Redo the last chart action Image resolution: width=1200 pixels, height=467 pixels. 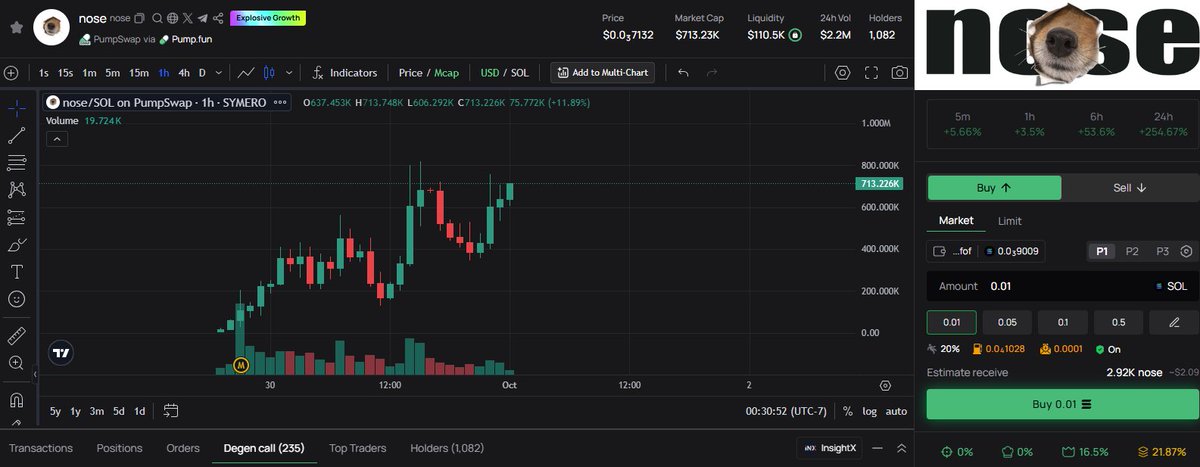pyautogui.click(x=712, y=73)
